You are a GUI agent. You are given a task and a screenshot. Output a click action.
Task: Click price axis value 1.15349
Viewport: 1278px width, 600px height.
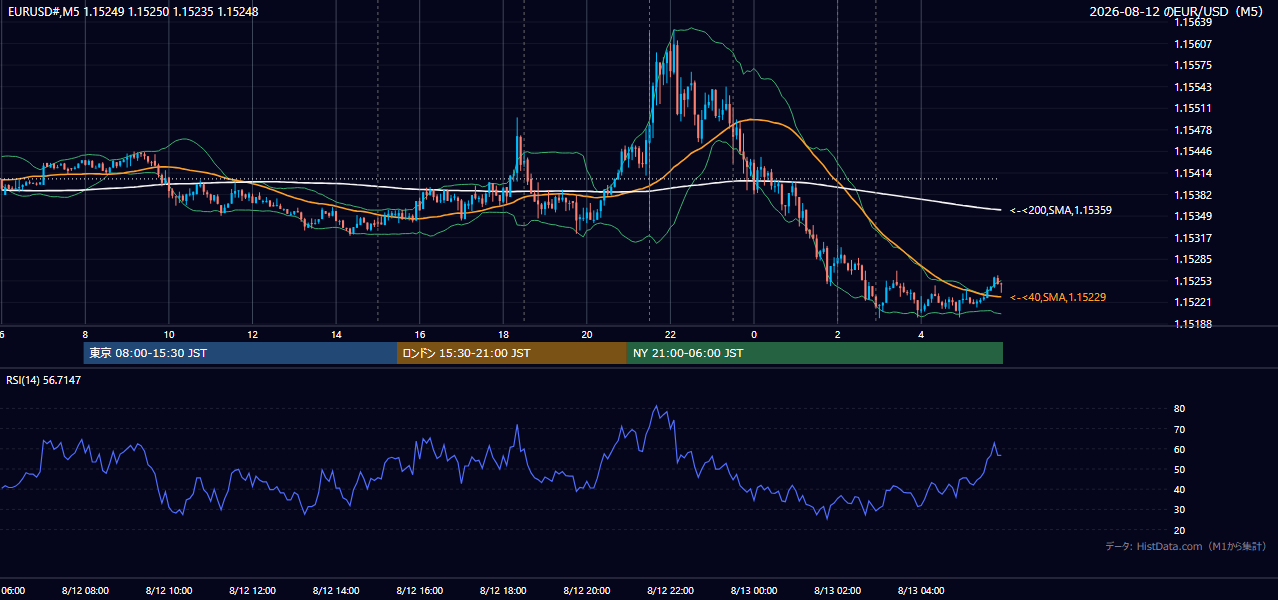1194,216
